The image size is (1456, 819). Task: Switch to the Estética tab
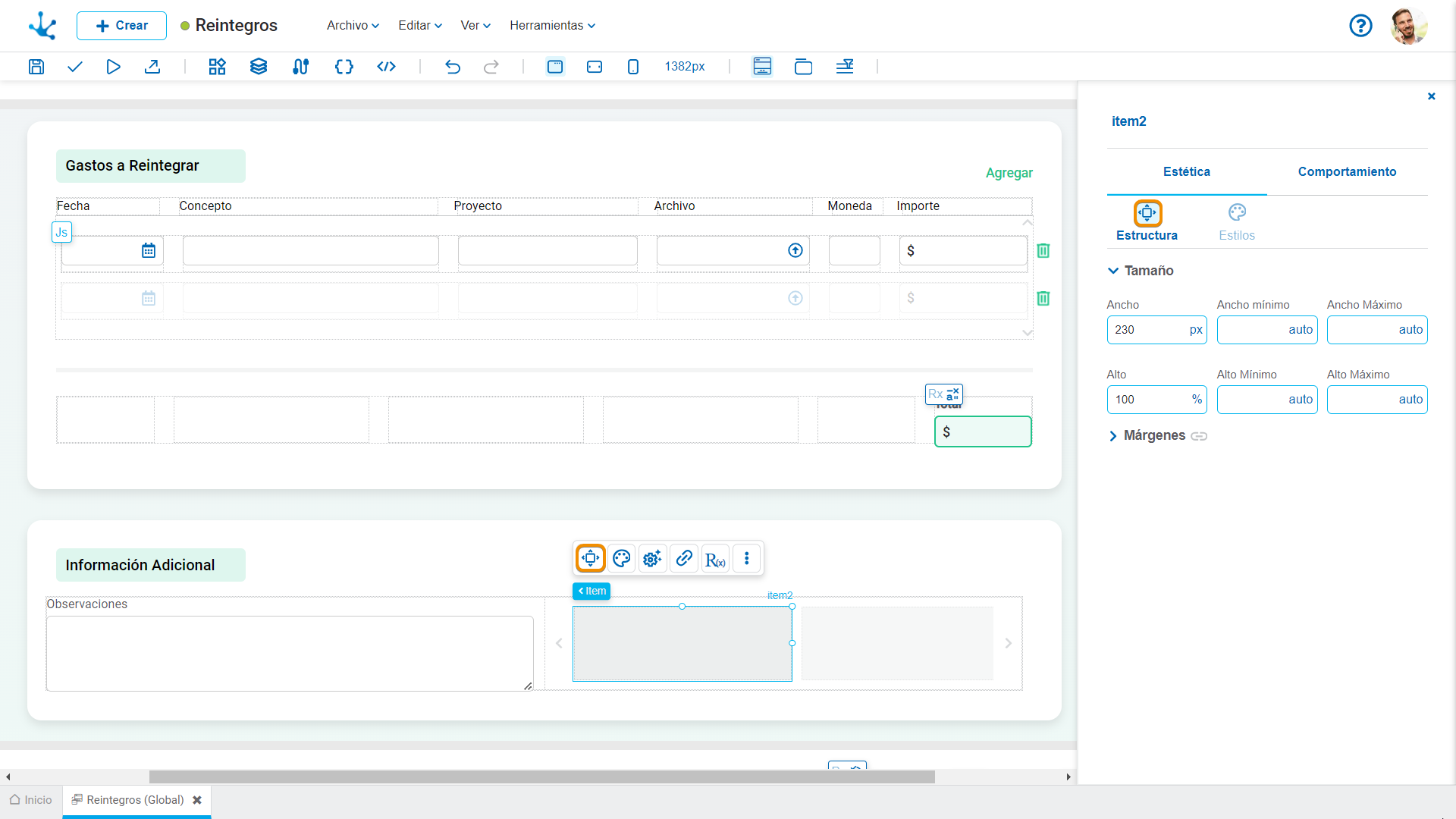pyautogui.click(x=1187, y=172)
